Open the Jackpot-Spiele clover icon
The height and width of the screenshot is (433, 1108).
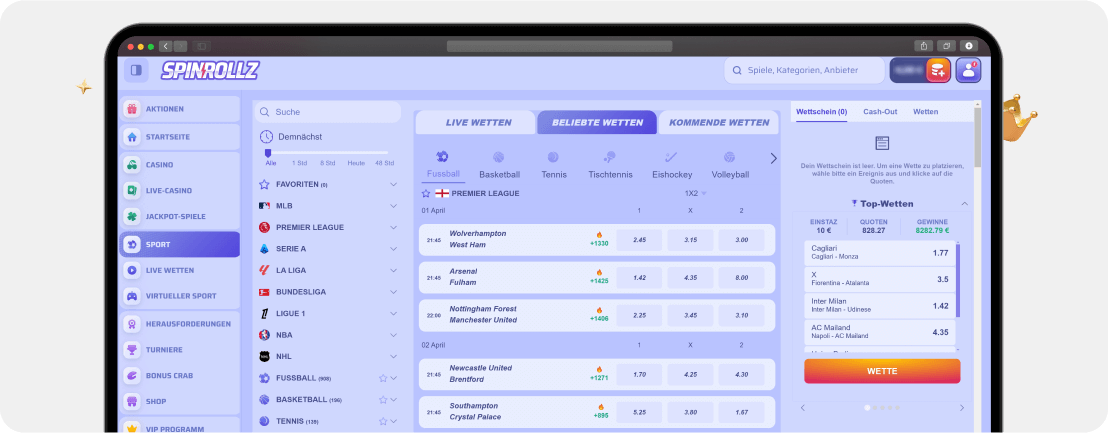tap(132, 216)
